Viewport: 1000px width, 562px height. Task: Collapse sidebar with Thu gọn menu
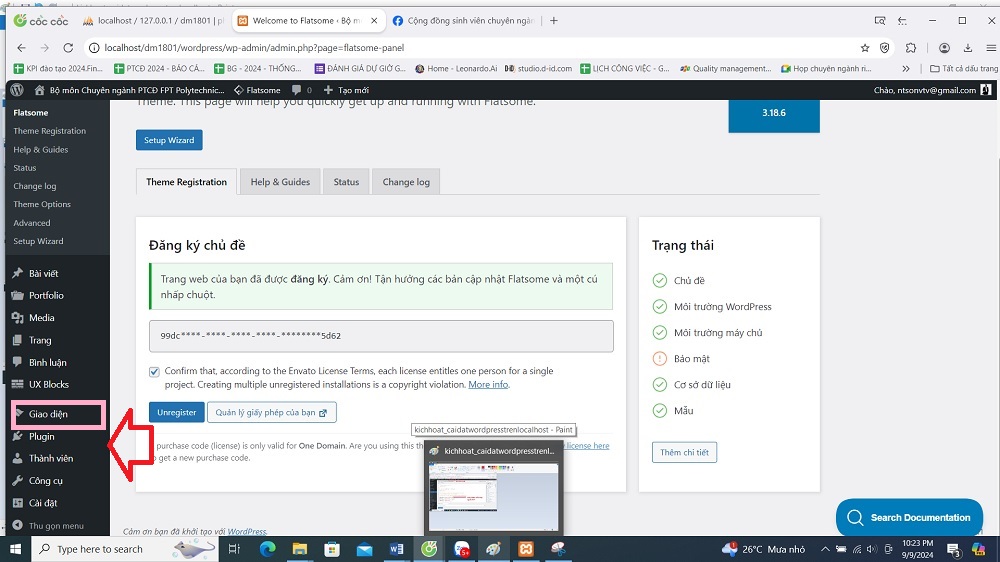point(55,526)
